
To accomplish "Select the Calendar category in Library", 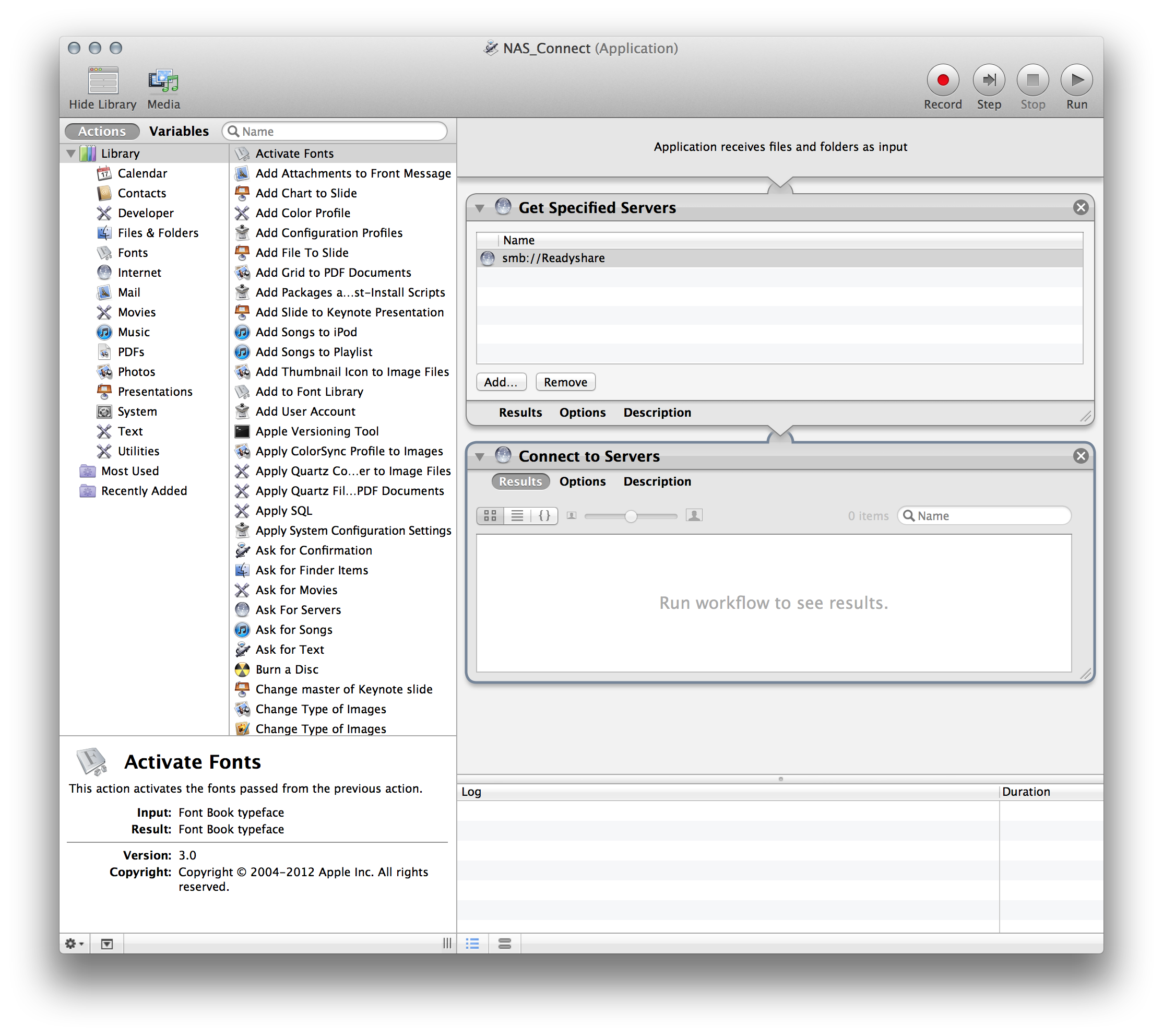I will point(141,173).
